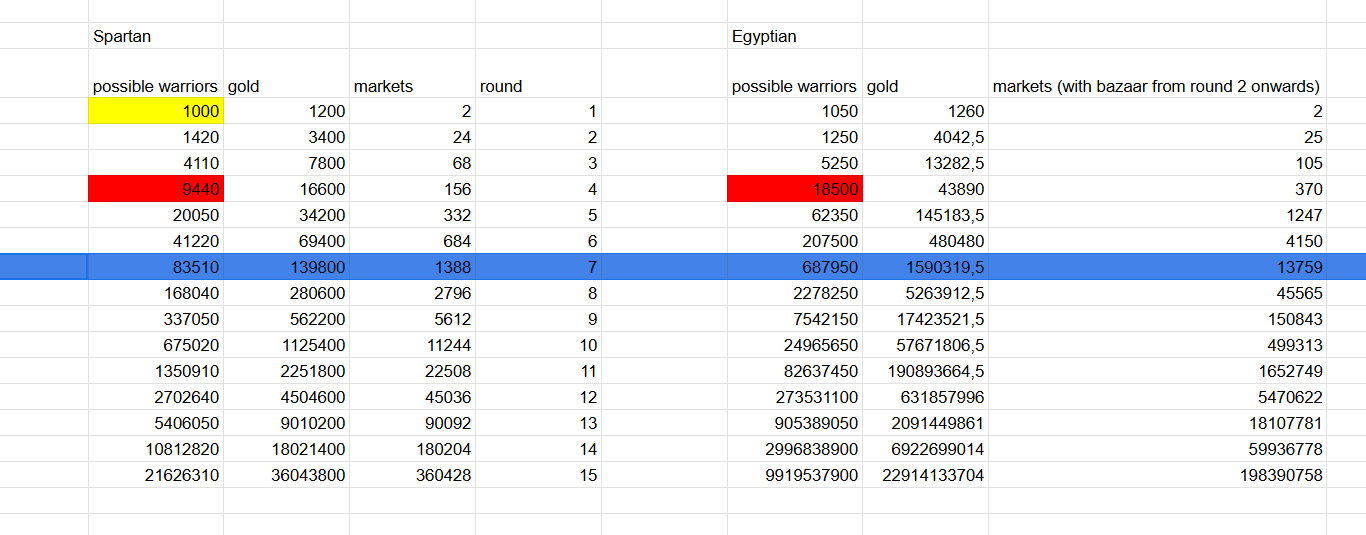Select Spartan markets cell 360428

pyautogui.click(x=412, y=475)
